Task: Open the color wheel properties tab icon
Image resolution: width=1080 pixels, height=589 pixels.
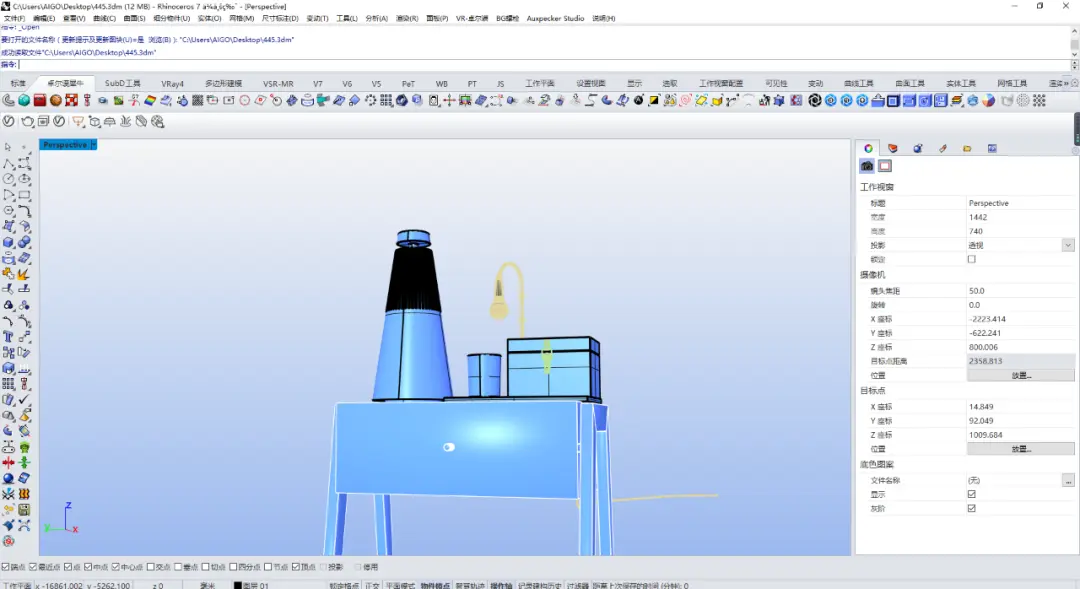Action: 869,148
